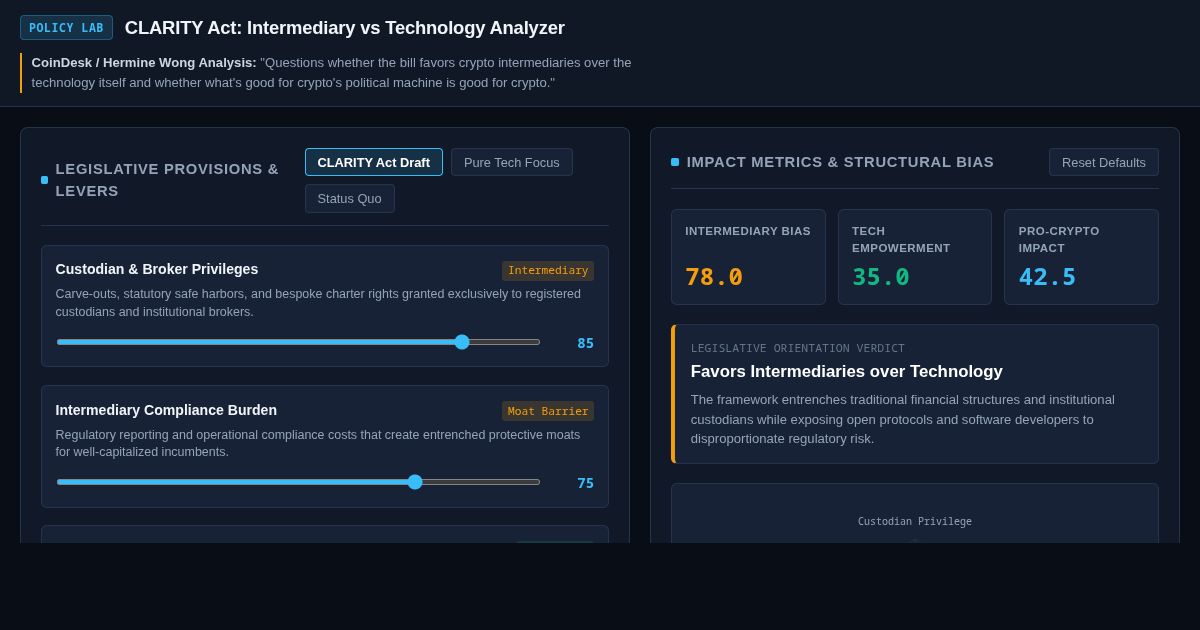Screen dimensions: 1200x630
Task: Click the orange Intermediary tag
Action: click(x=548, y=271)
